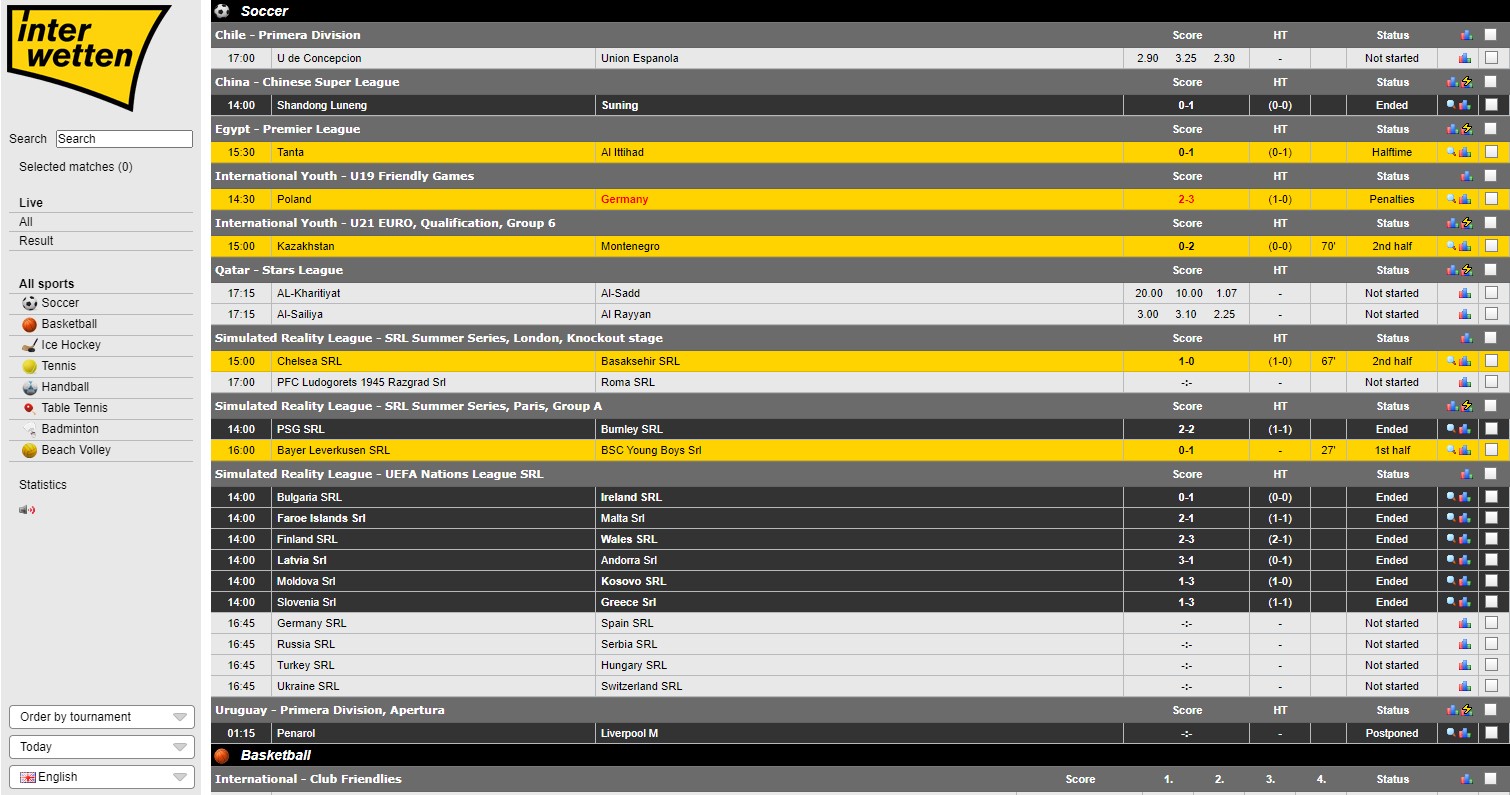1510x795 pixels.
Task: Select Table Tennis in the sports list
Action: click(x=74, y=408)
